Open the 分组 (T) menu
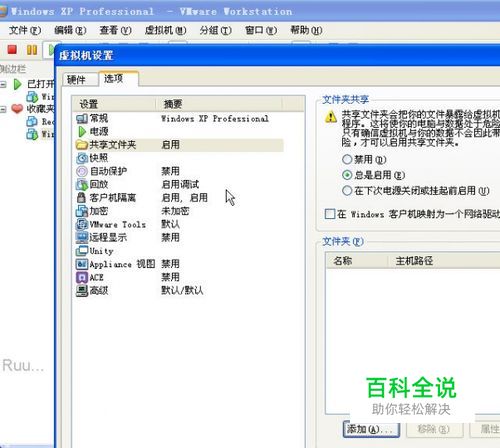Image resolution: width=500 pixels, height=448 pixels. (216, 30)
